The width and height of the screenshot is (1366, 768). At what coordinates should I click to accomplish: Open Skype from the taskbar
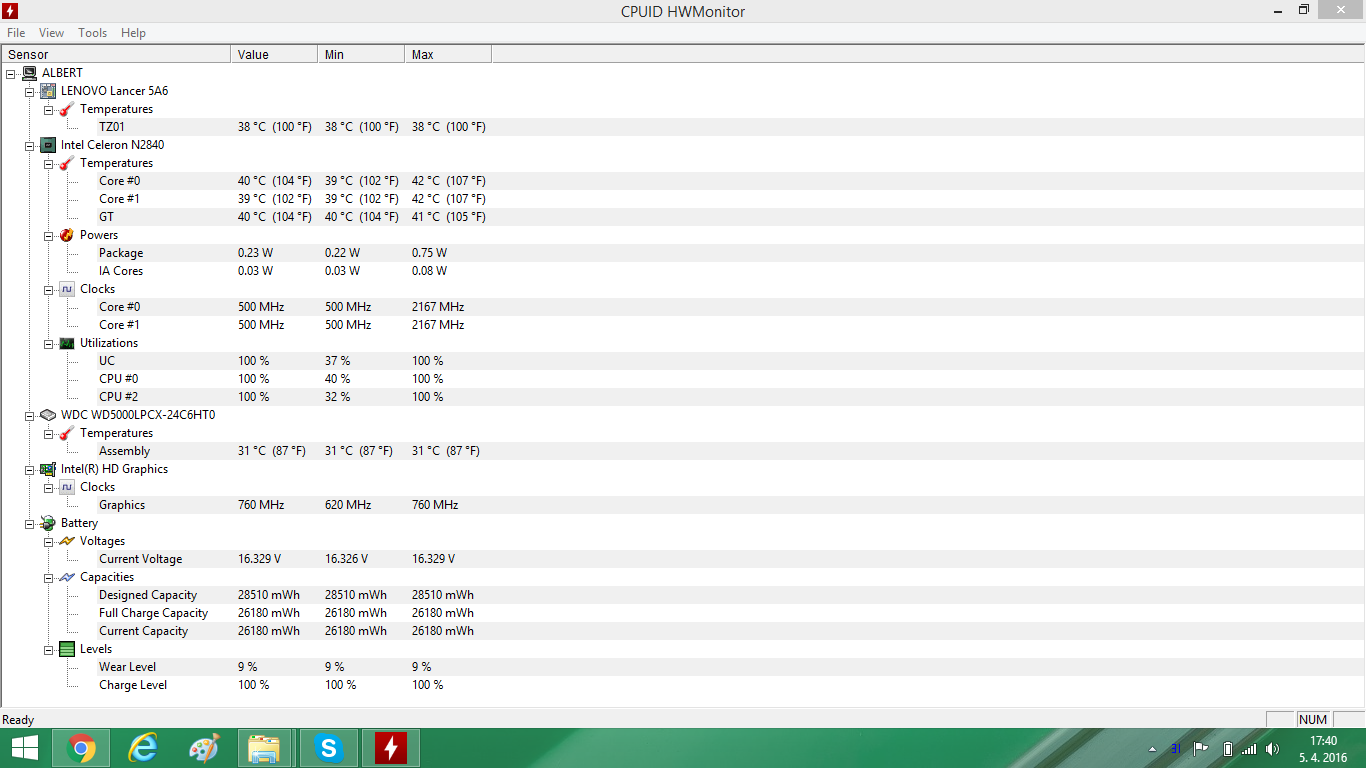click(328, 748)
